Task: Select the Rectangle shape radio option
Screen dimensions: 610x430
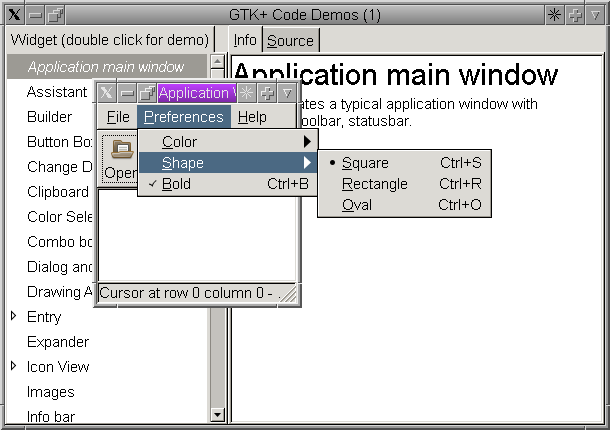Action: pos(405,184)
